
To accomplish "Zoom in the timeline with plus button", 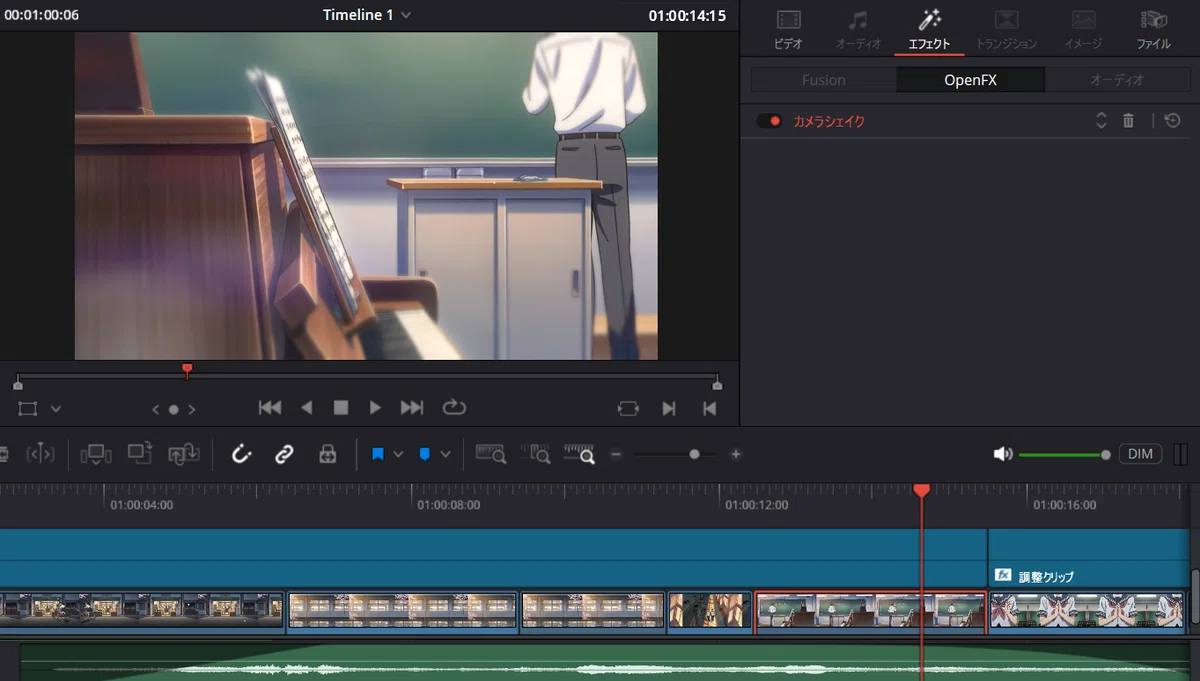I will (x=736, y=454).
